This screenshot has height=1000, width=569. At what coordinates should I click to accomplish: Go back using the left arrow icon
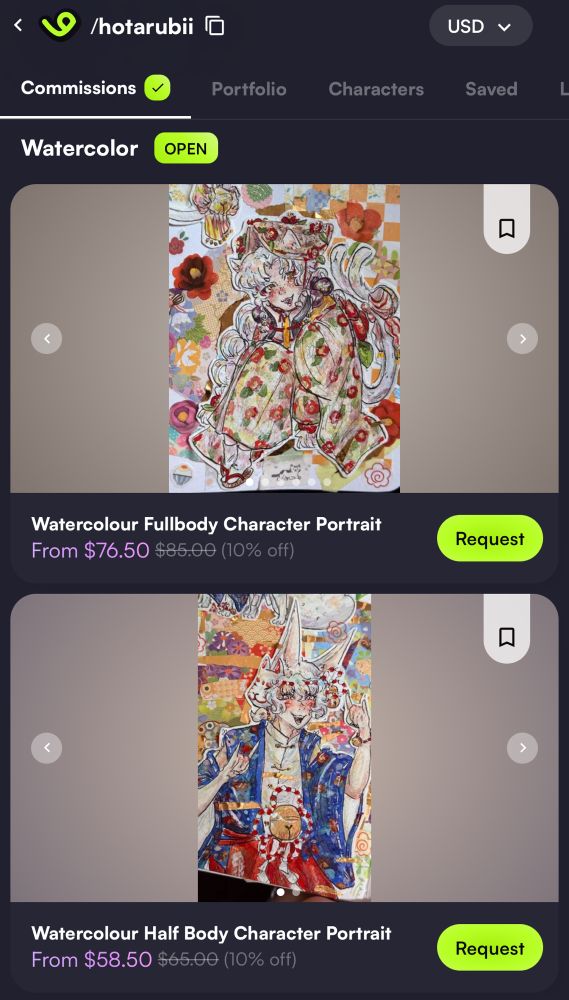[18, 26]
